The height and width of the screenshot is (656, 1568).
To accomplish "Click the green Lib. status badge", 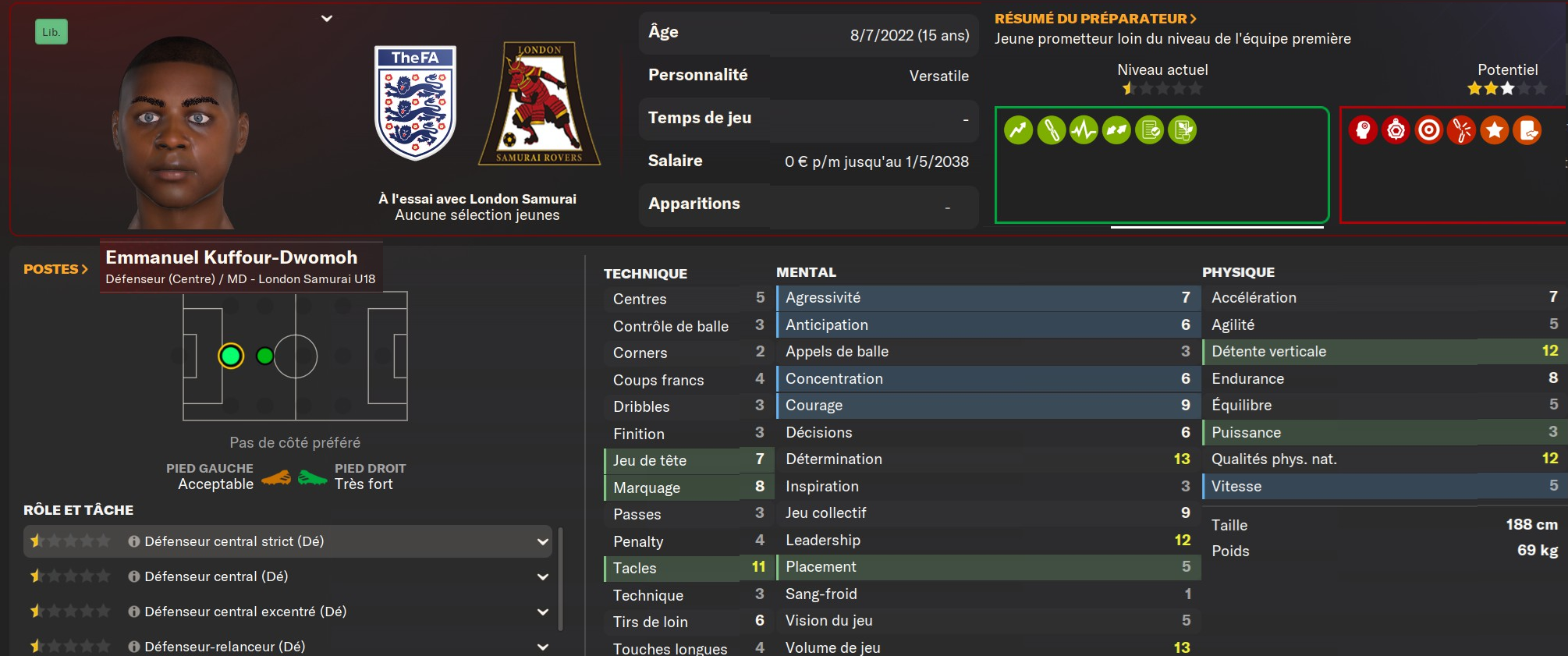I will tap(51, 32).
